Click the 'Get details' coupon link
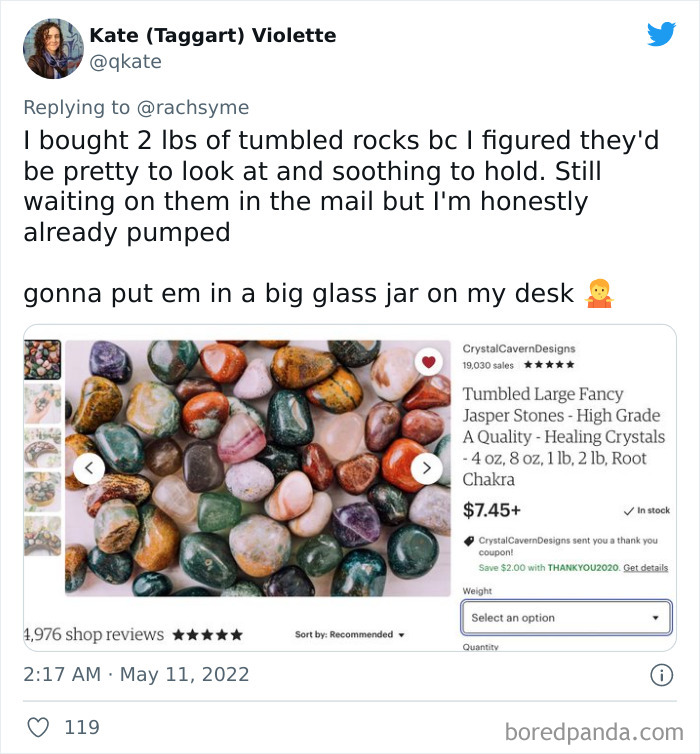Image resolution: width=700 pixels, height=754 pixels. pyautogui.click(x=645, y=568)
